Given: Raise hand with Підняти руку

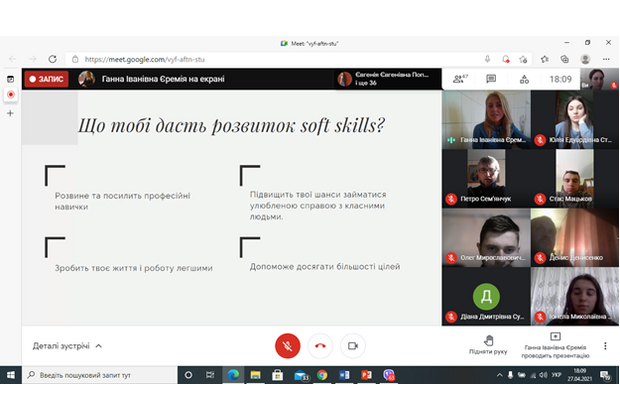Looking at the screenshot, I should point(488,345).
